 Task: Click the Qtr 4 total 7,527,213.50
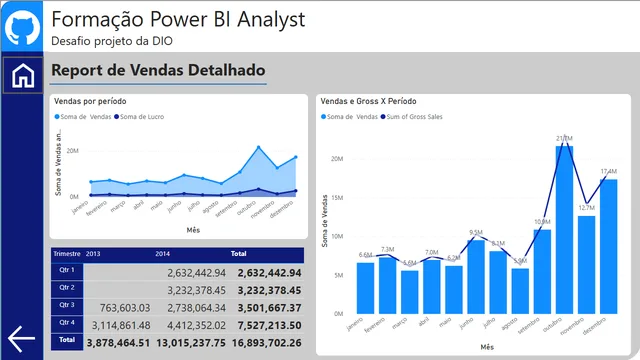pyautogui.click(x=269, y=325)
